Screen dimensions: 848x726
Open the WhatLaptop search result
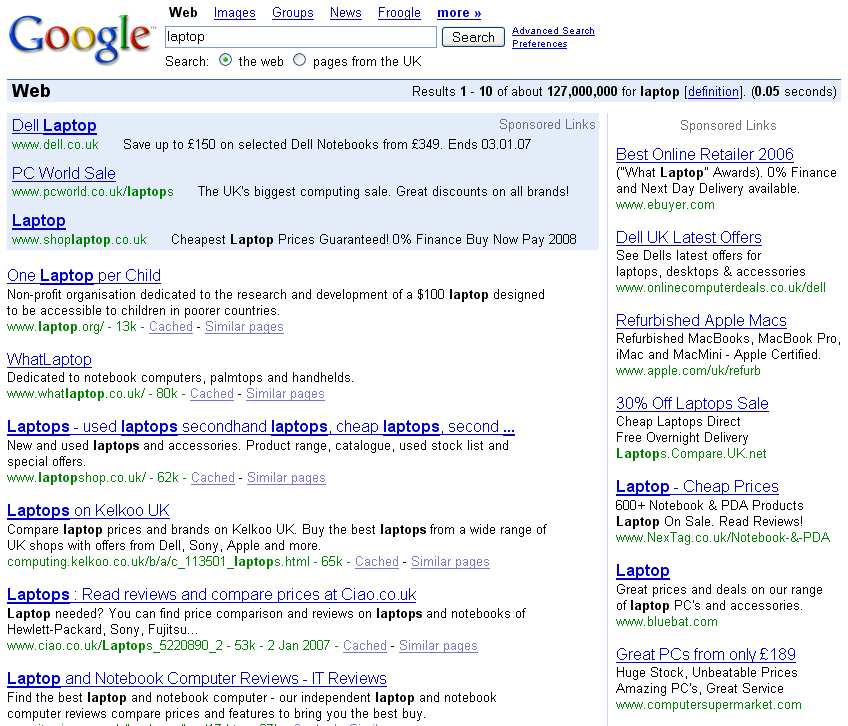click(x=49, y=359)
